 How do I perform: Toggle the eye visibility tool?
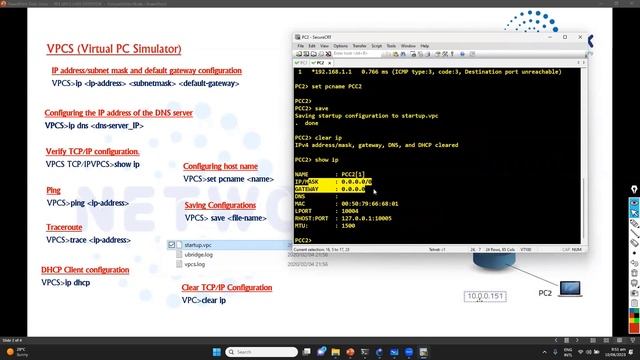634,203
